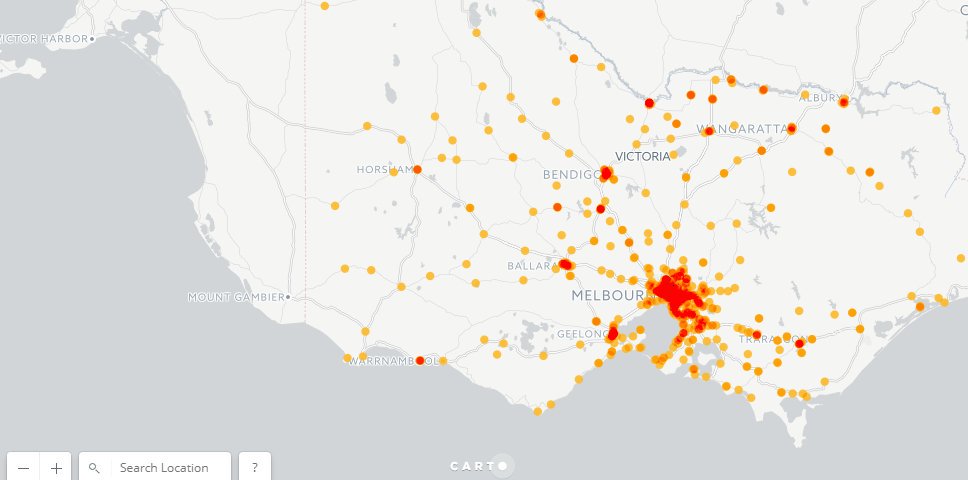The width and height of the screenshot is (968, 480).
Task: Click the BENDIGO town label
Action: click(571, 175)
